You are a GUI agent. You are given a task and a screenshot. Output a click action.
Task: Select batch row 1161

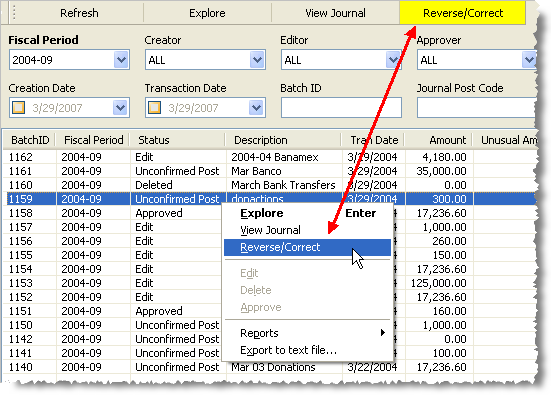(x=270, y=171)
